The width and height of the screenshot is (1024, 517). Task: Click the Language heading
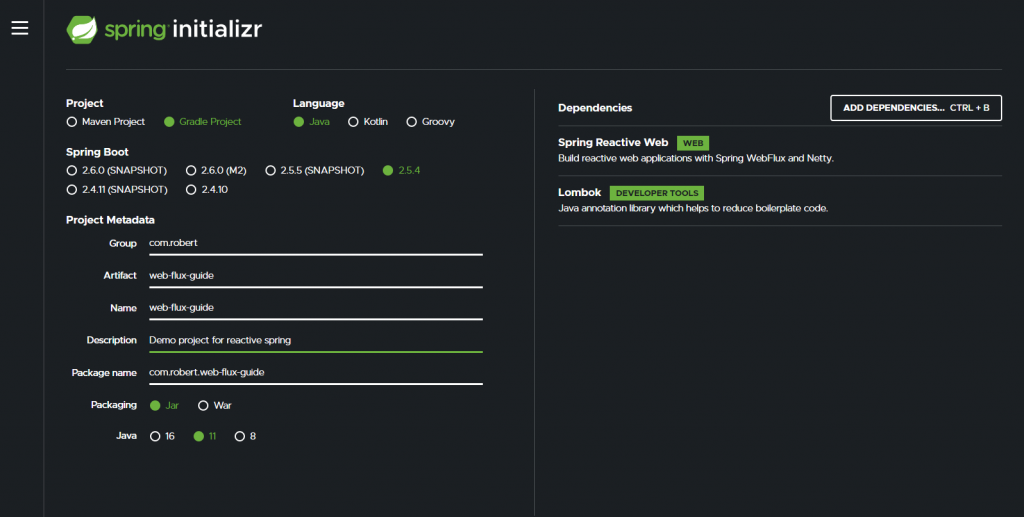pyautogui.click(x=319, y=103)
